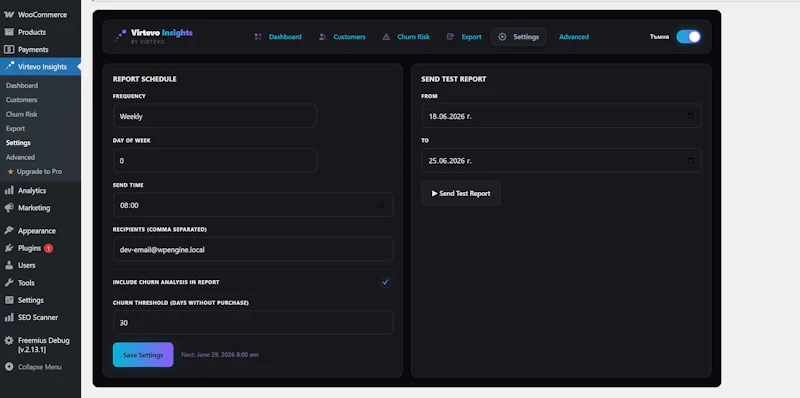Click the Export document icon in top nav
The height and width of the screenshot is (398, 800).
tap(450, 37)
